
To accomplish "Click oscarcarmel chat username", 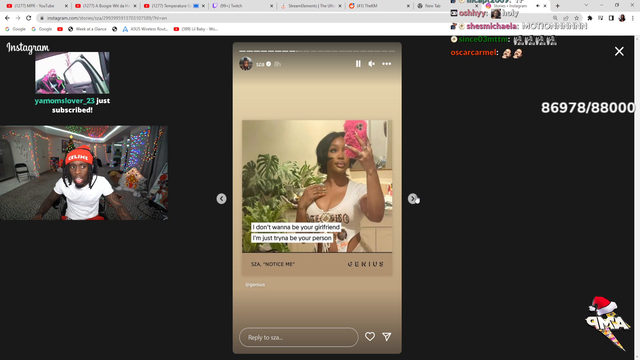I will [x=473, y=52].
